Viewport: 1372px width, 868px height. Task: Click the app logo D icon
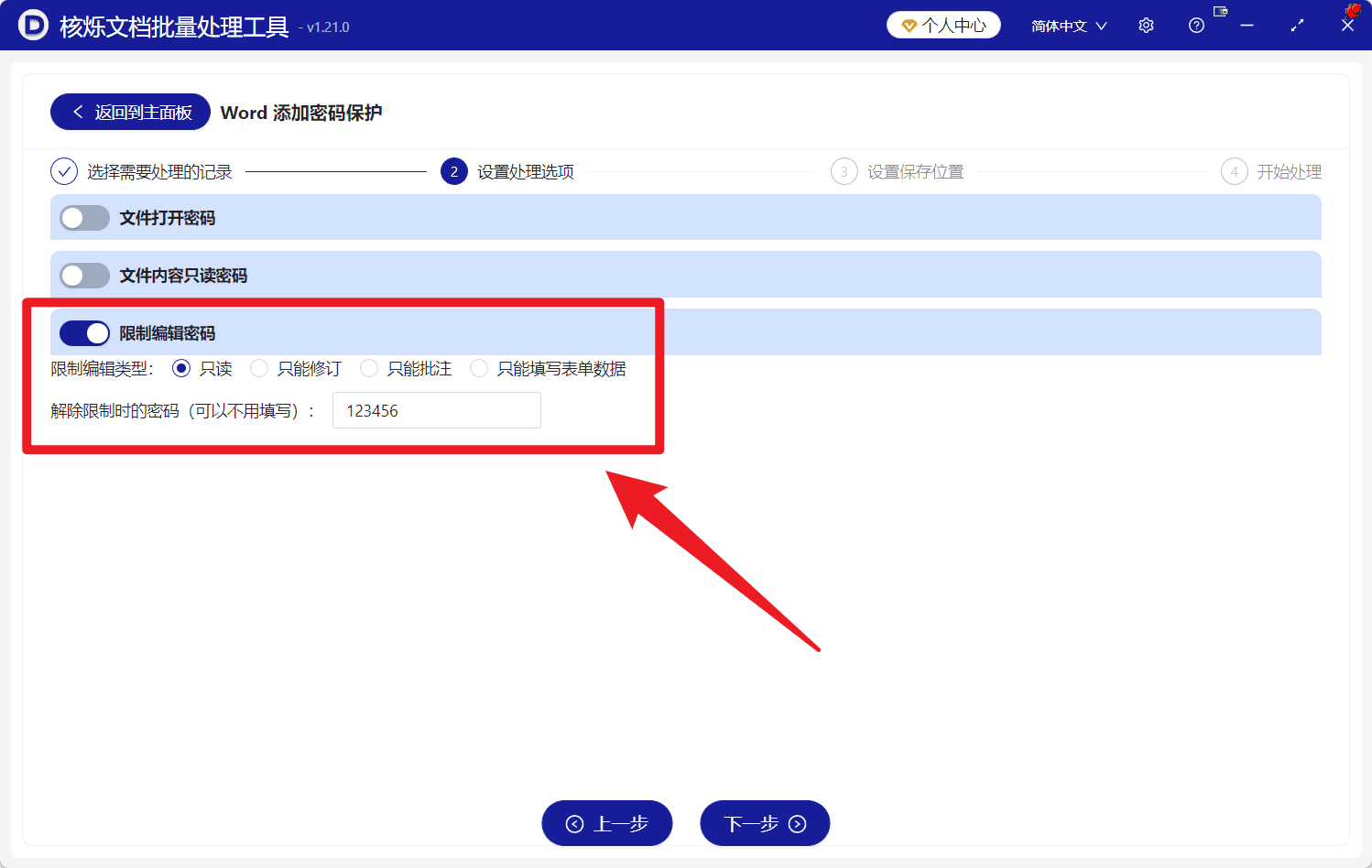(x=33, y=25)
